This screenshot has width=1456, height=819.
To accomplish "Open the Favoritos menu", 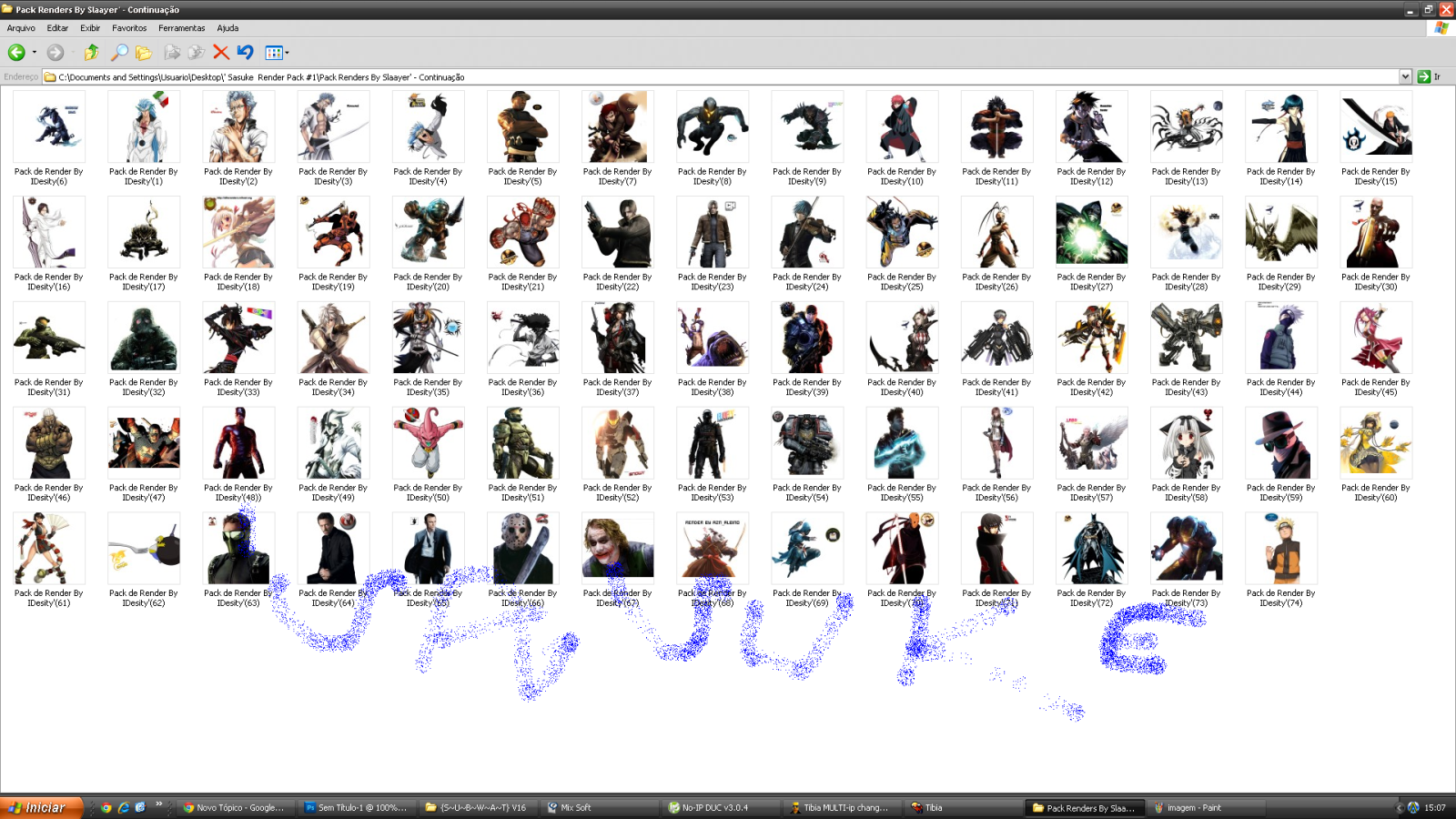I will [x=129, y=28].
